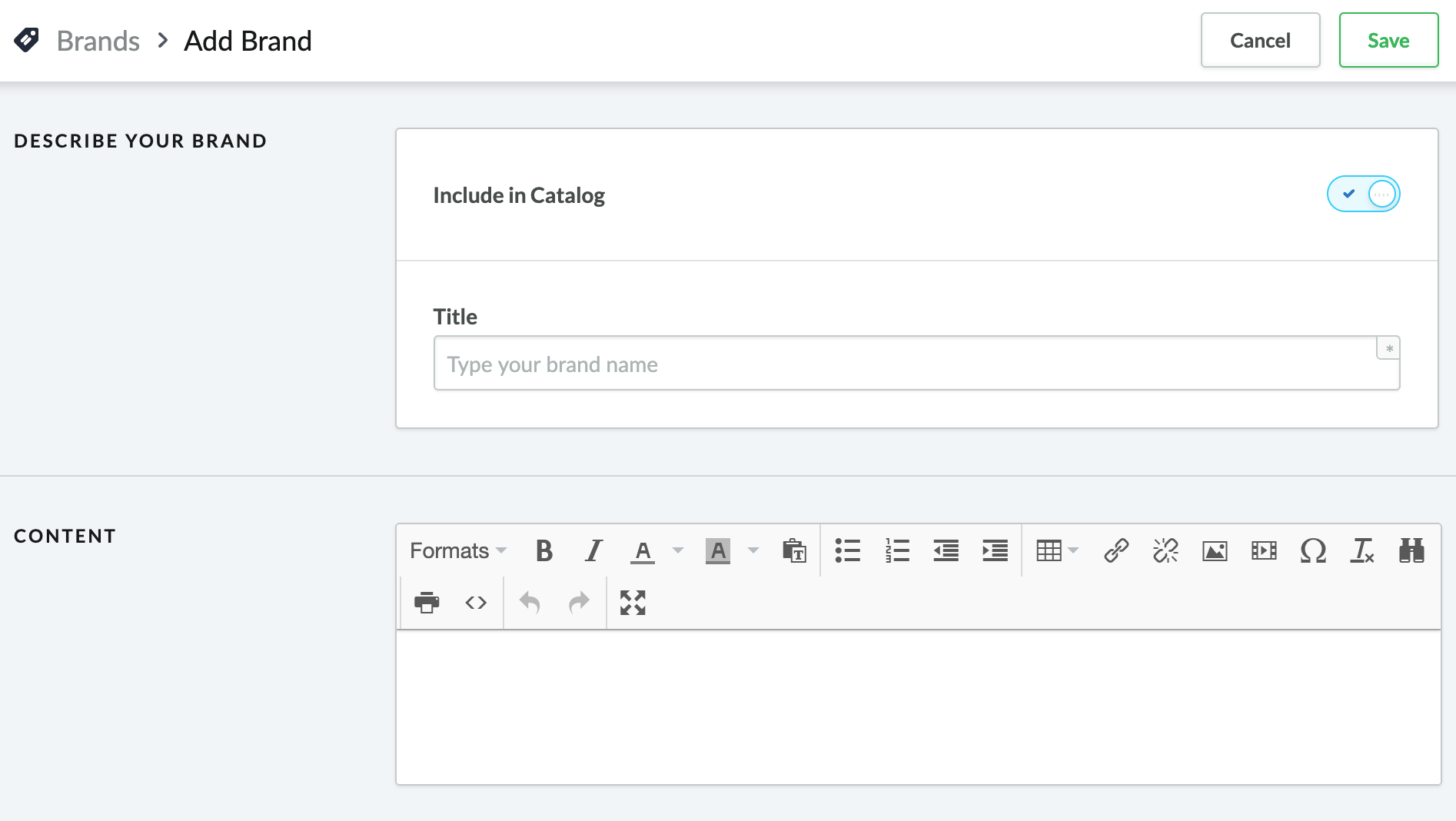This screenshot has height=821, width=1456.
Task: Open background color picker arrow
Action: pyautogui.click(x=753, y=550)
